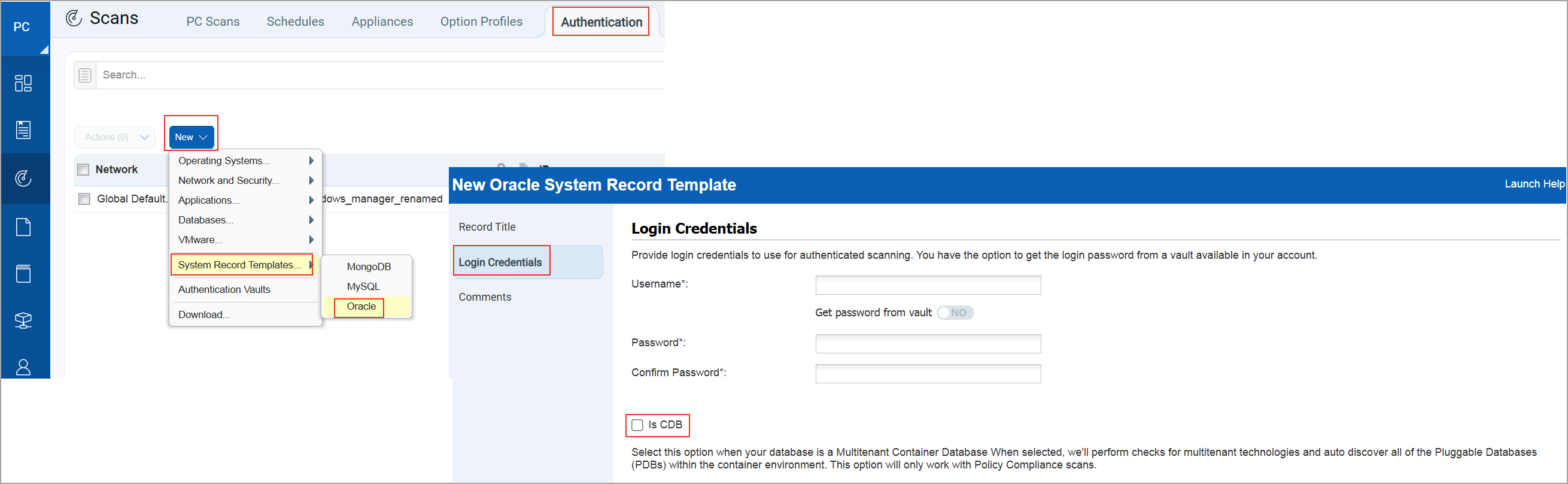Image resolution: width=1568 pixels, height=484 pixels.
Task: Select the reports icon in the sidebar
Action: tap(25, 129)
